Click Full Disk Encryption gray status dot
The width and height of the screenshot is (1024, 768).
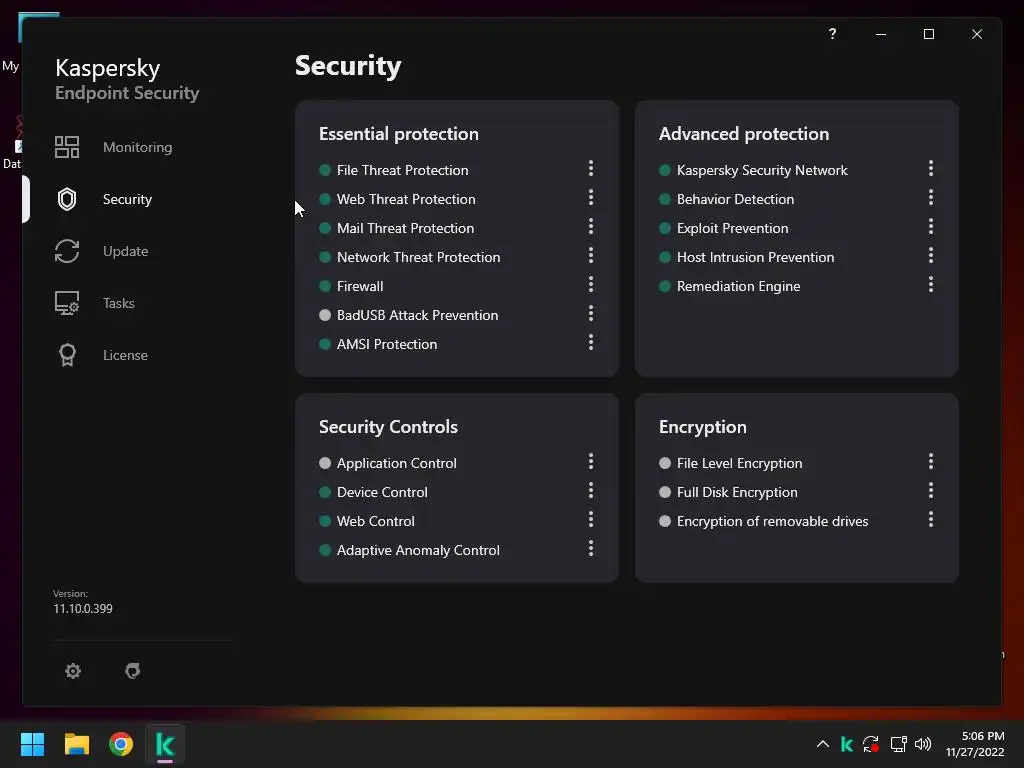coord(665,492)
